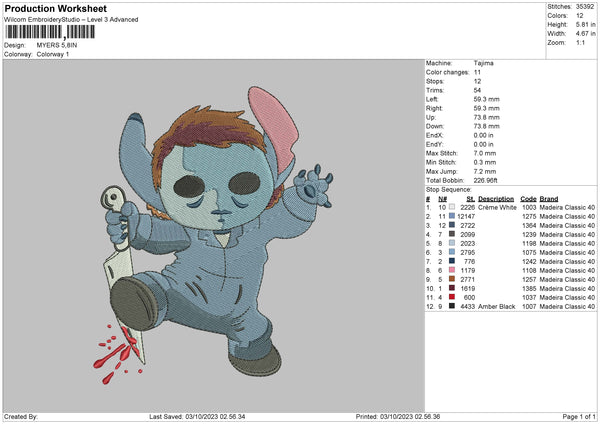Click the "St." column header
The height and width of the screenshot is (424, 600).
pos(471,199)
